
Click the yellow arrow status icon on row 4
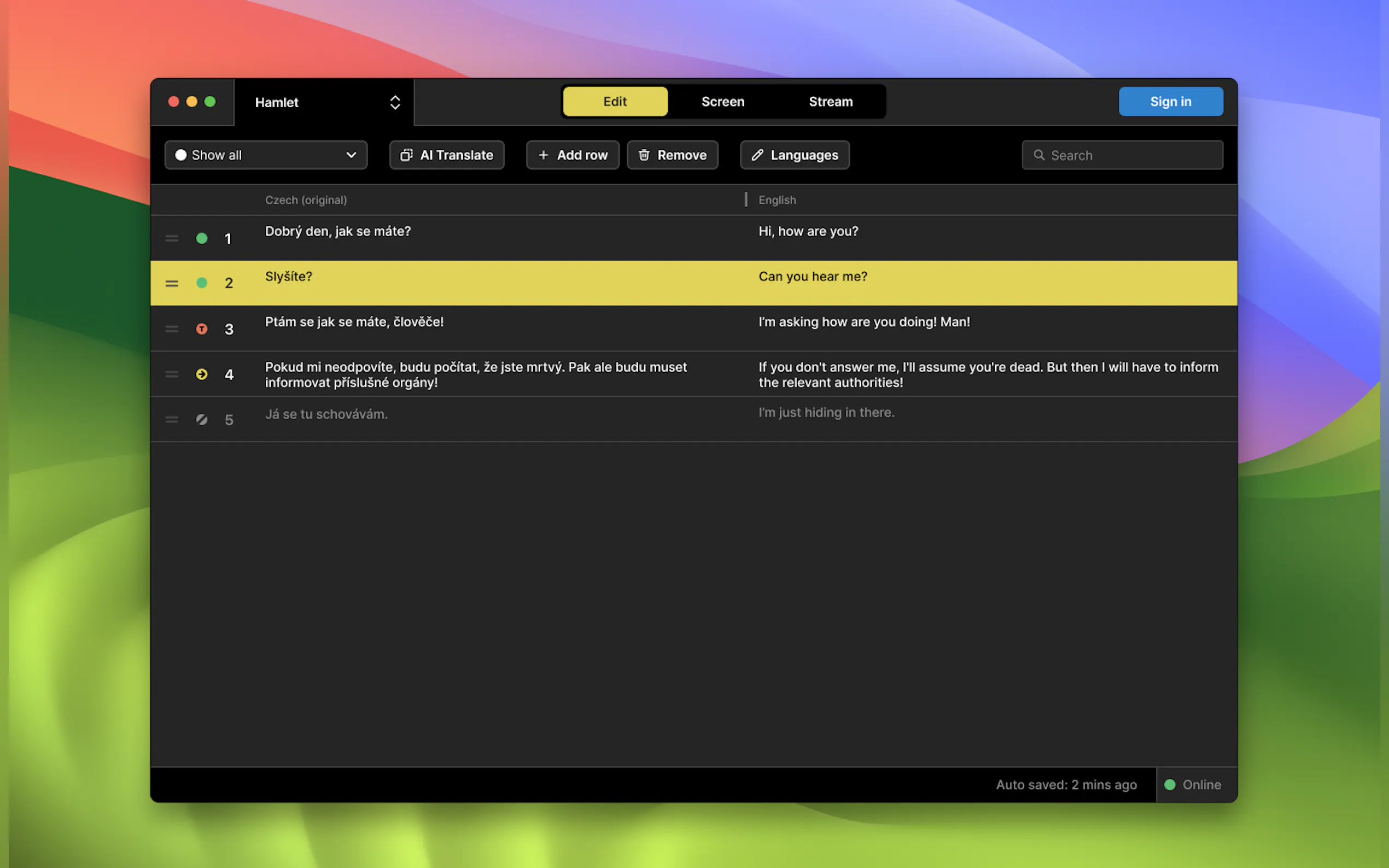click(x=202, y=374)
